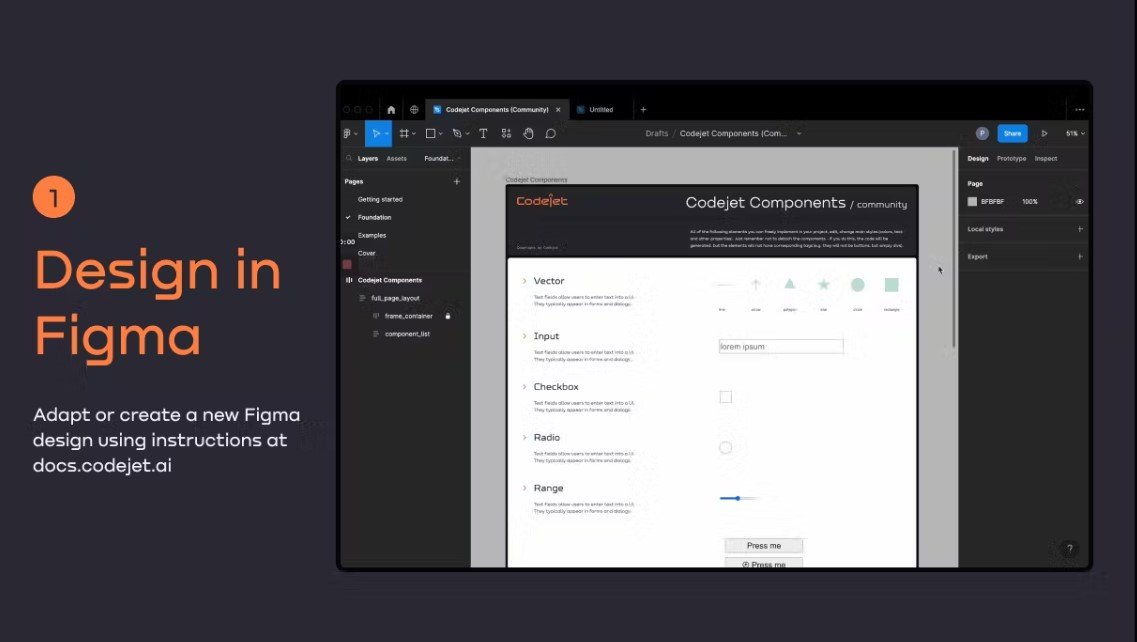Click the search icon in Layers panel
Viewport: 1137px width, 642px height.
[349, 158]
